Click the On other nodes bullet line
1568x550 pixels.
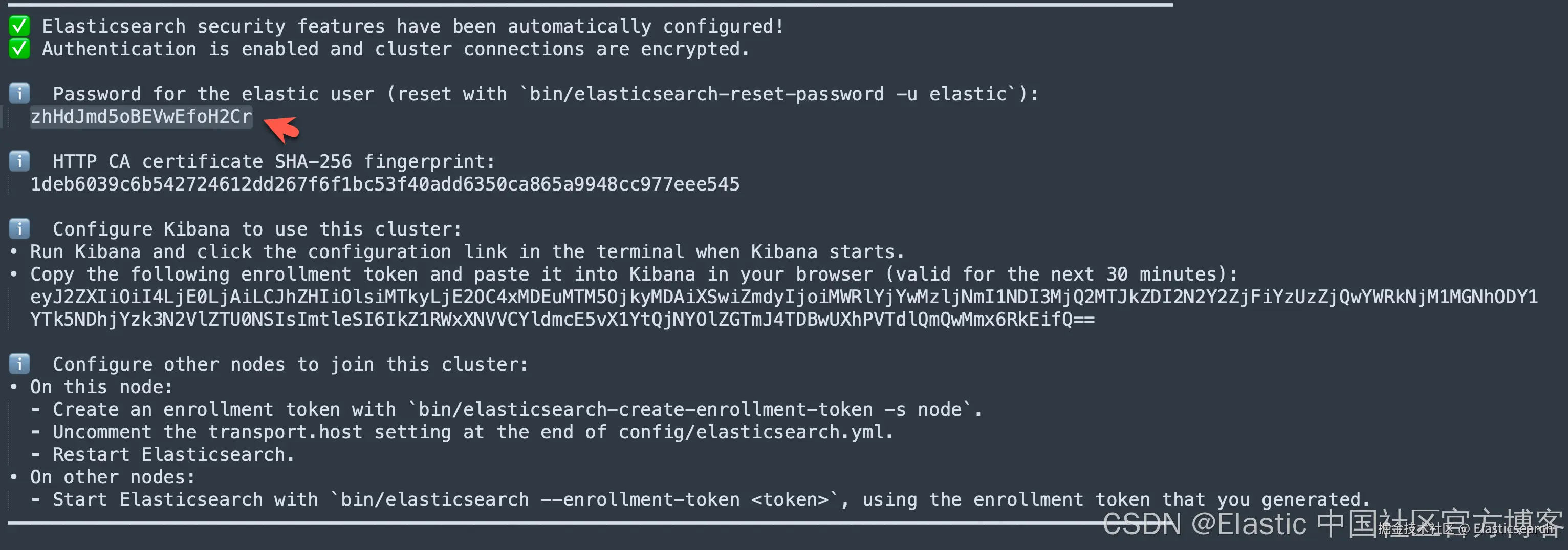pyautogui.click(x=102, y=477)
